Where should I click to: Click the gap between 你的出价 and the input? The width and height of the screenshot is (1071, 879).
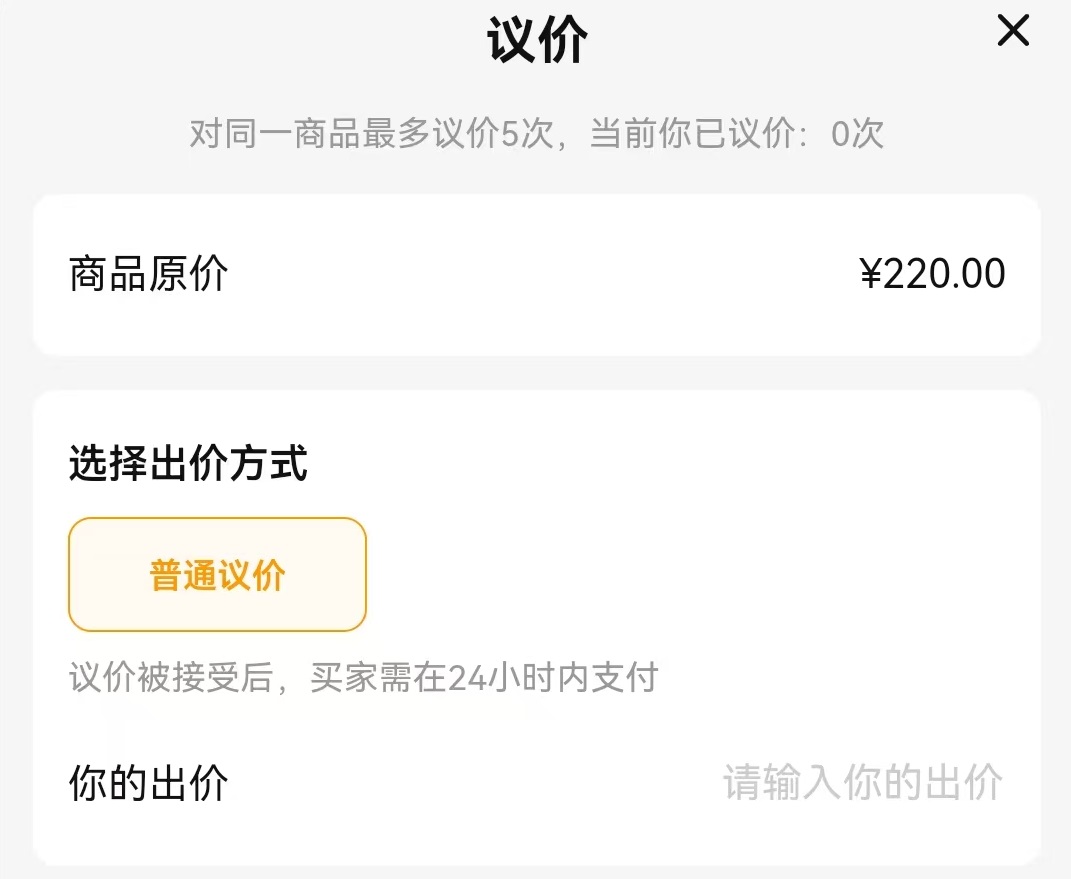click(x=470, y=783)
